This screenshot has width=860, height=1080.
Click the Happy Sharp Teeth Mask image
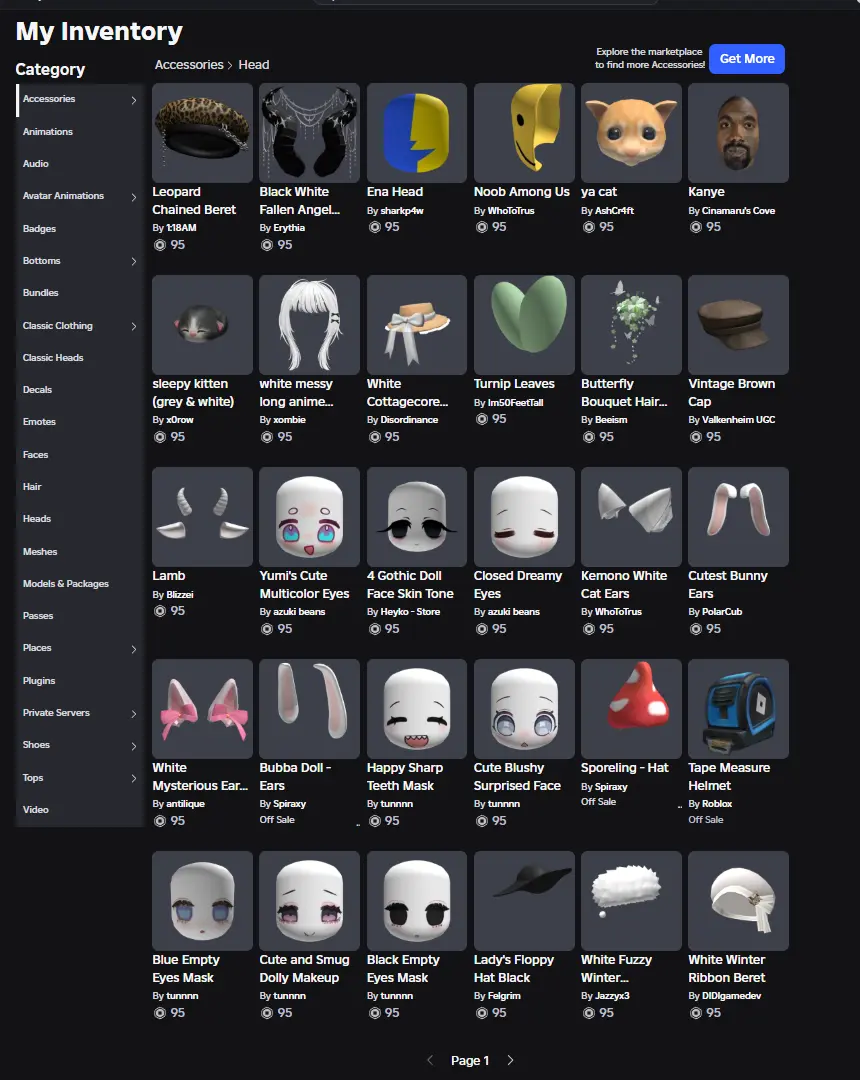417,709
